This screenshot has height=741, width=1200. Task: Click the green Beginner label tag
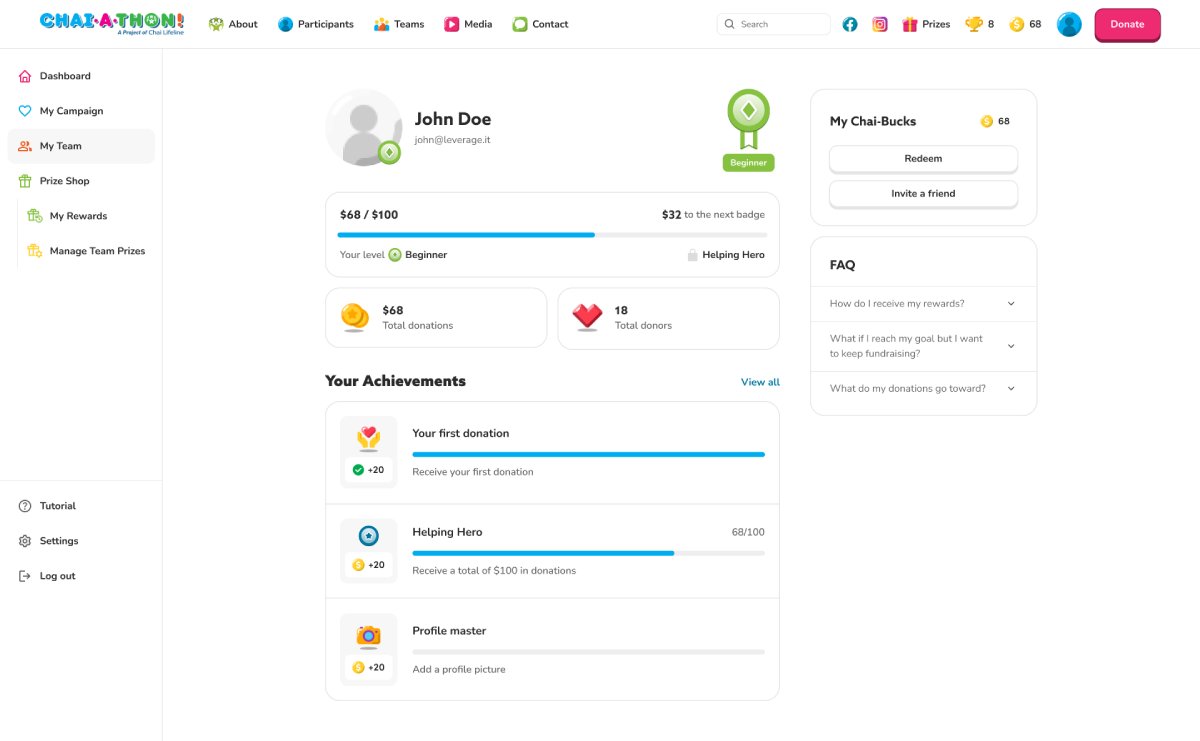748,163
